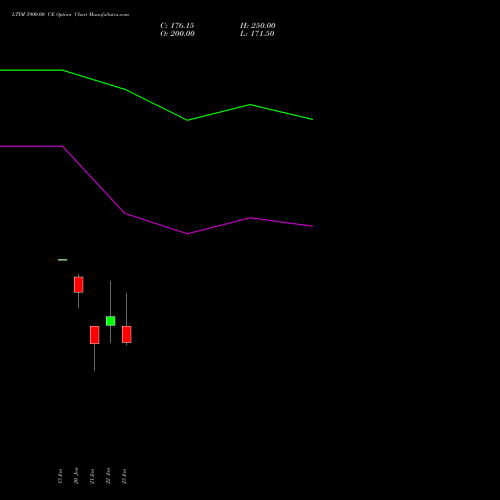This screenshot has width=500, height=500.
Task: Select the red candlestick above 23 Jan
Action: (127, 334)
